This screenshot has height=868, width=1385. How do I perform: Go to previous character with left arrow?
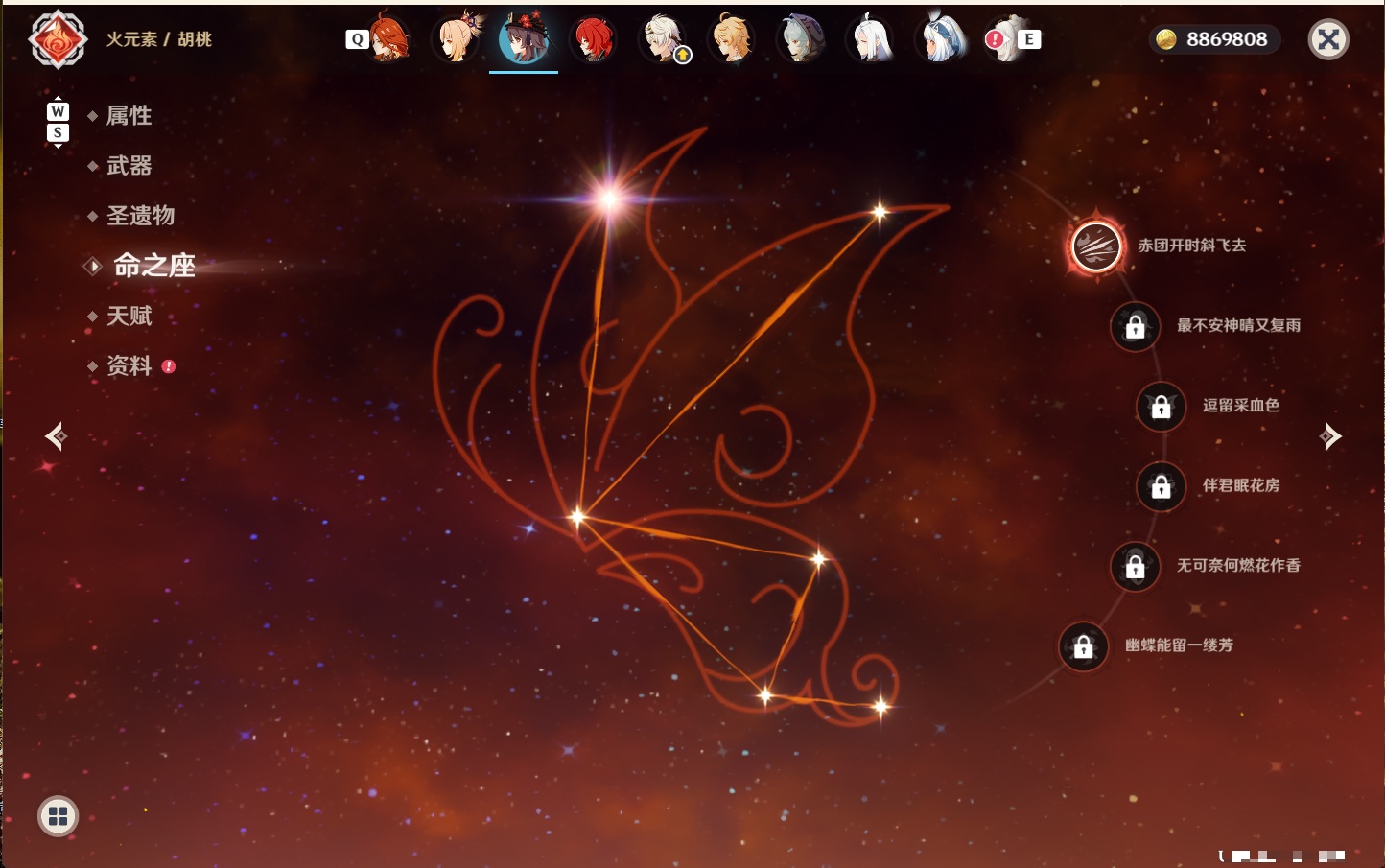(x=56, y=436)
